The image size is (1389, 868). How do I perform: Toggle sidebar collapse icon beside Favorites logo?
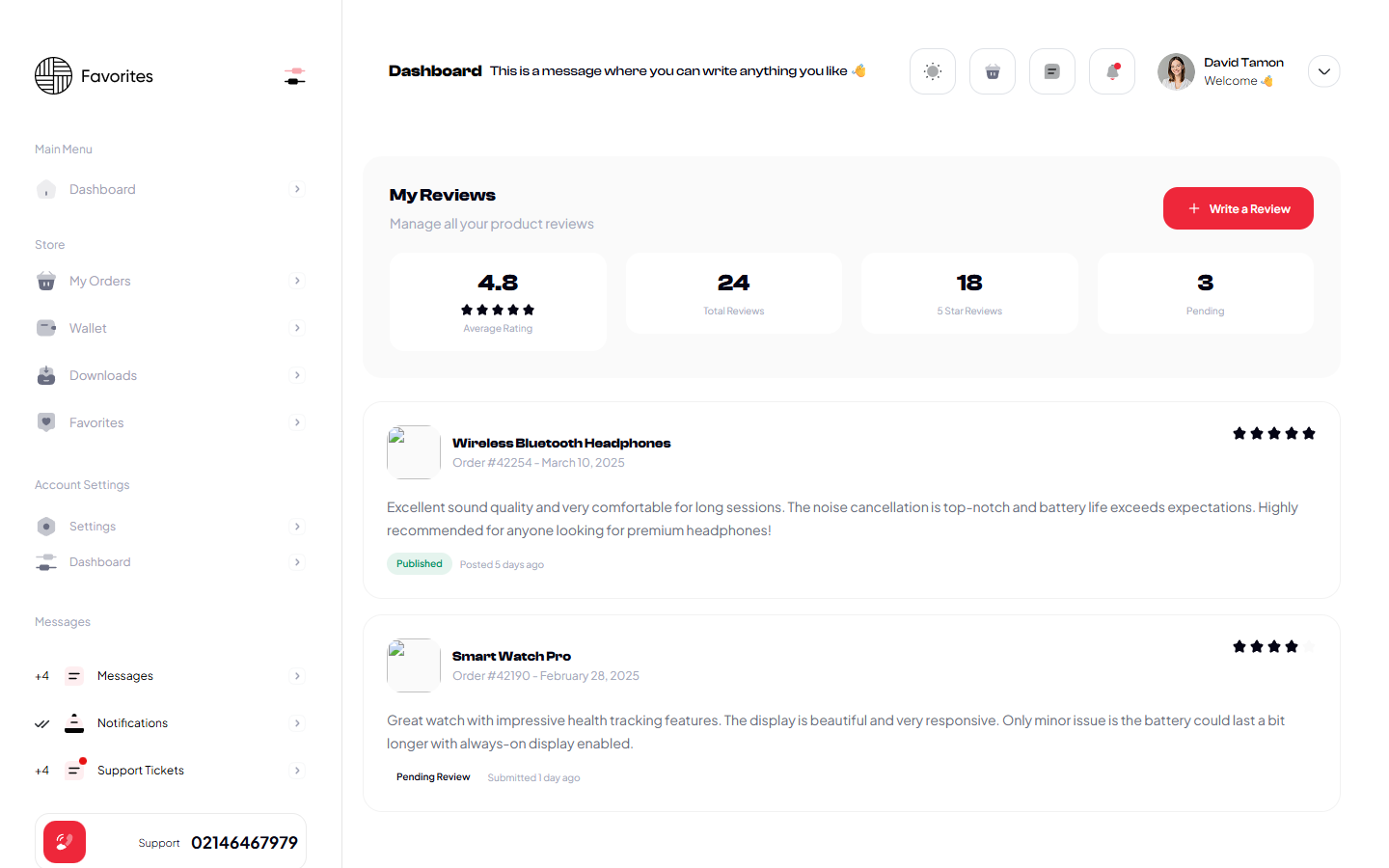point(295,76)
